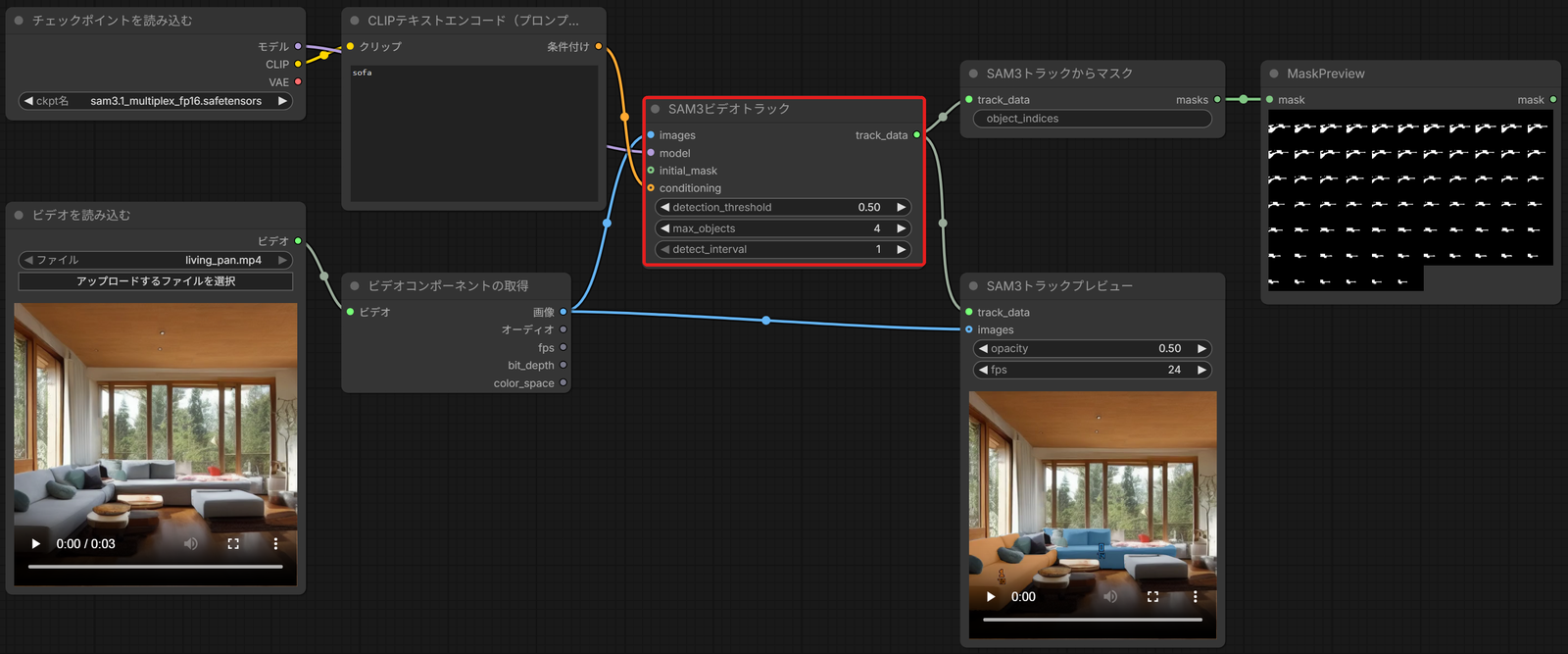Pick previous file with ファイル left arrow
This screenshot has width=1568, height=654.
[x=28, y=260]
